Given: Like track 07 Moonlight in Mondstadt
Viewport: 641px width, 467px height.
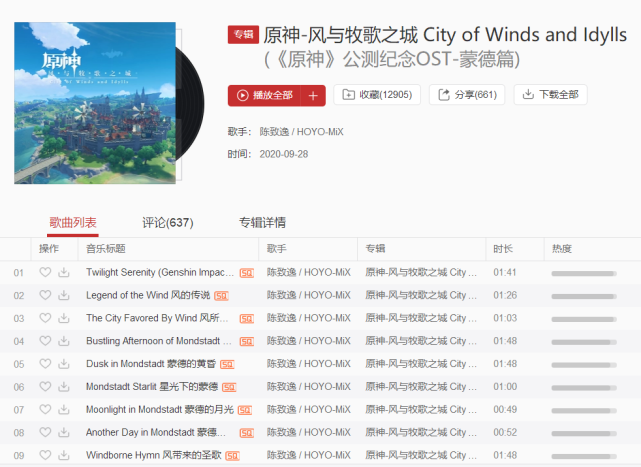Looking at the screenshot, I should 45,409.
